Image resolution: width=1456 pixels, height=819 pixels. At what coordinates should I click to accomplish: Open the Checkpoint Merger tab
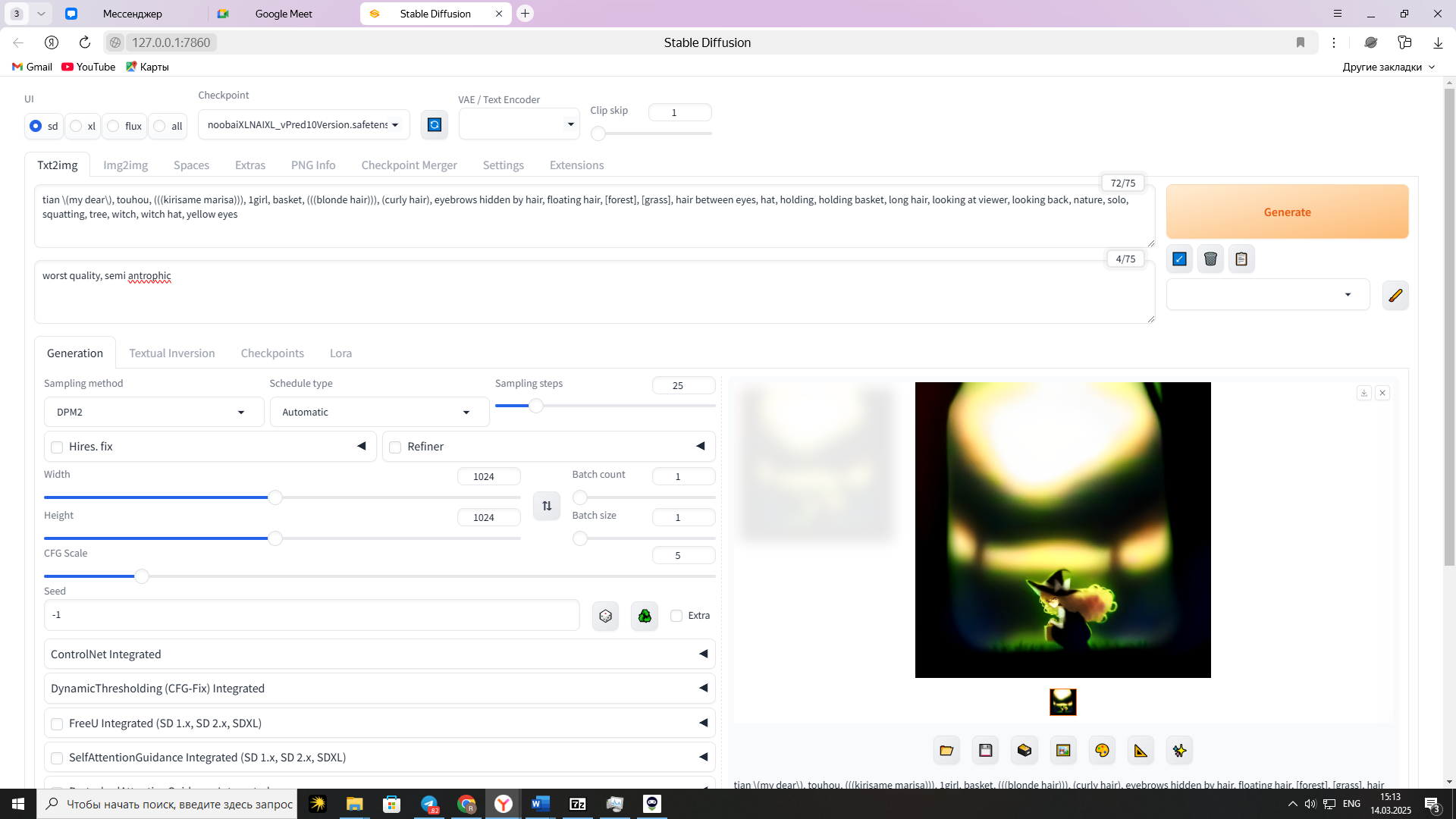click(x=409, y=165)
